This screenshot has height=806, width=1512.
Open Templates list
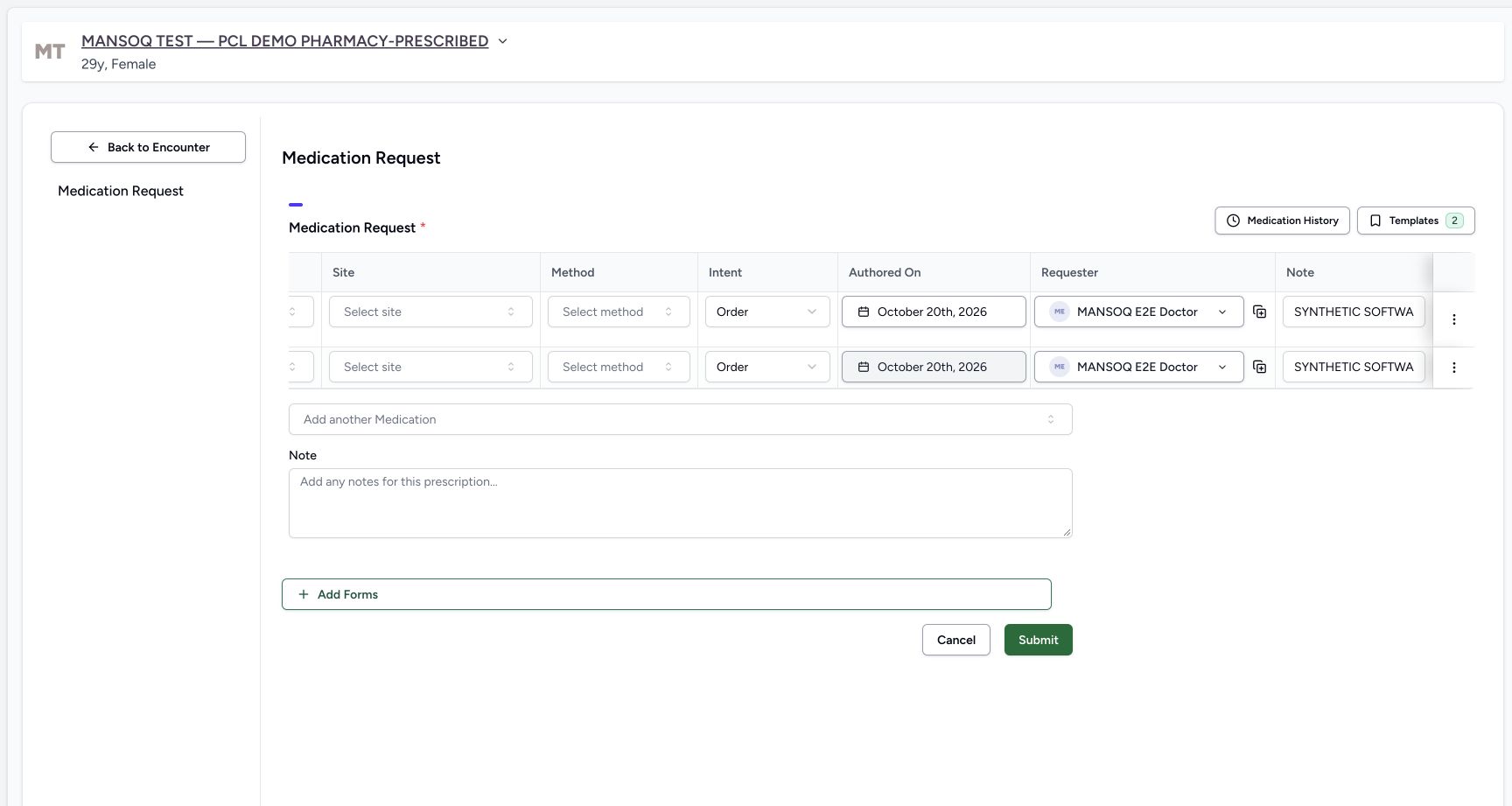tap(1416, 221)
